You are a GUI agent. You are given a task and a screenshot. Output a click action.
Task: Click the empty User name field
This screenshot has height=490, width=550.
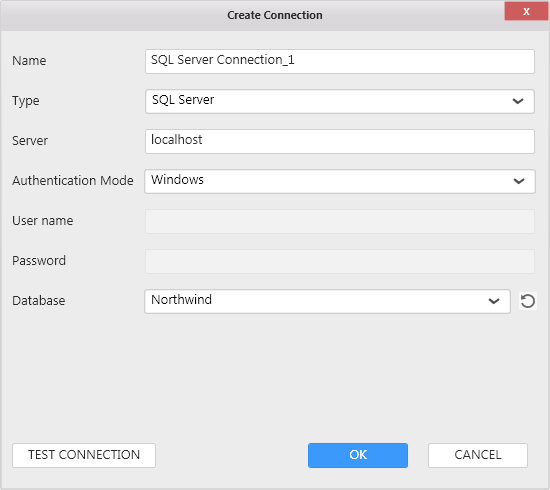coord(340,221)
